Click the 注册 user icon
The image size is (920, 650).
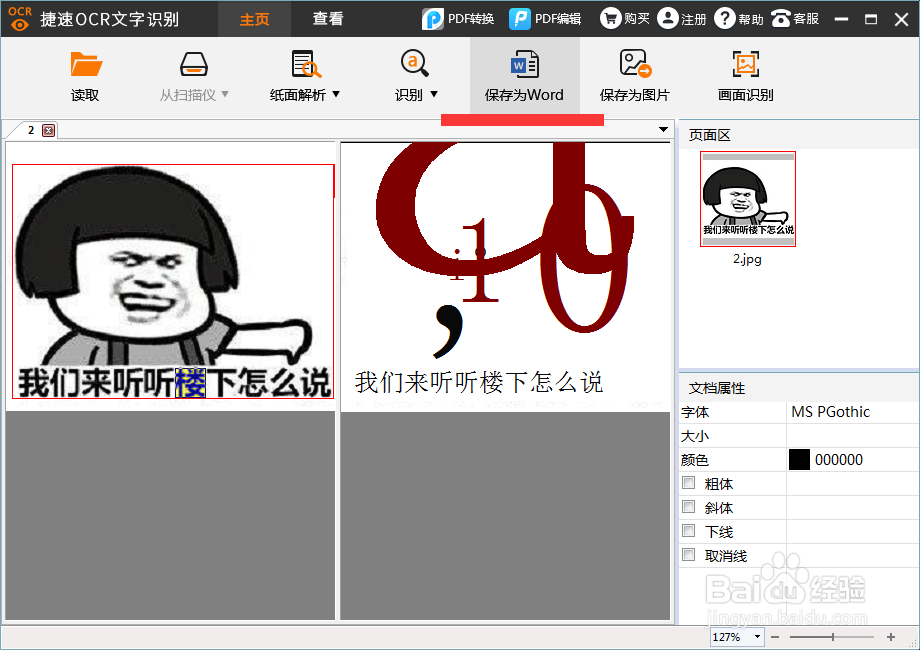click(668, 19)
